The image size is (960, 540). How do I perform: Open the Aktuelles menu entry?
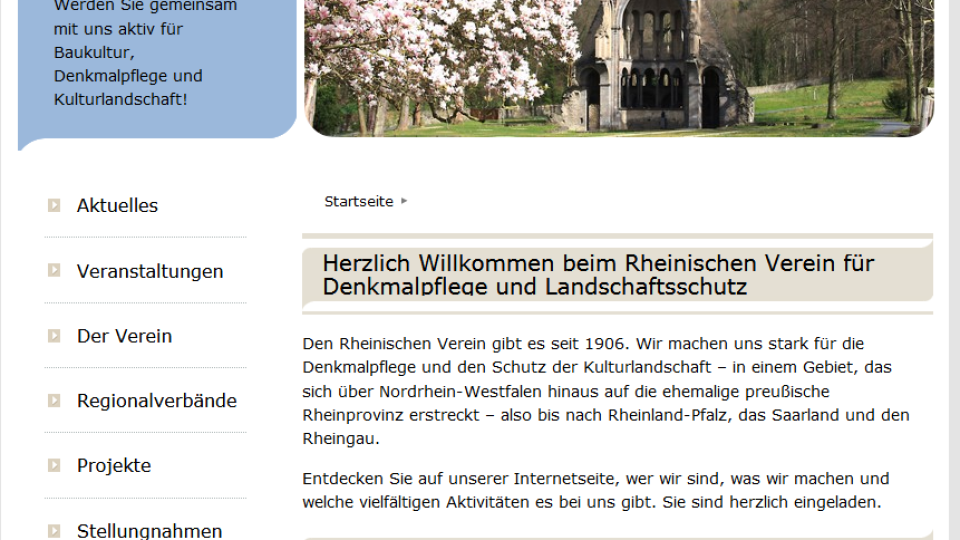[117, 206]
